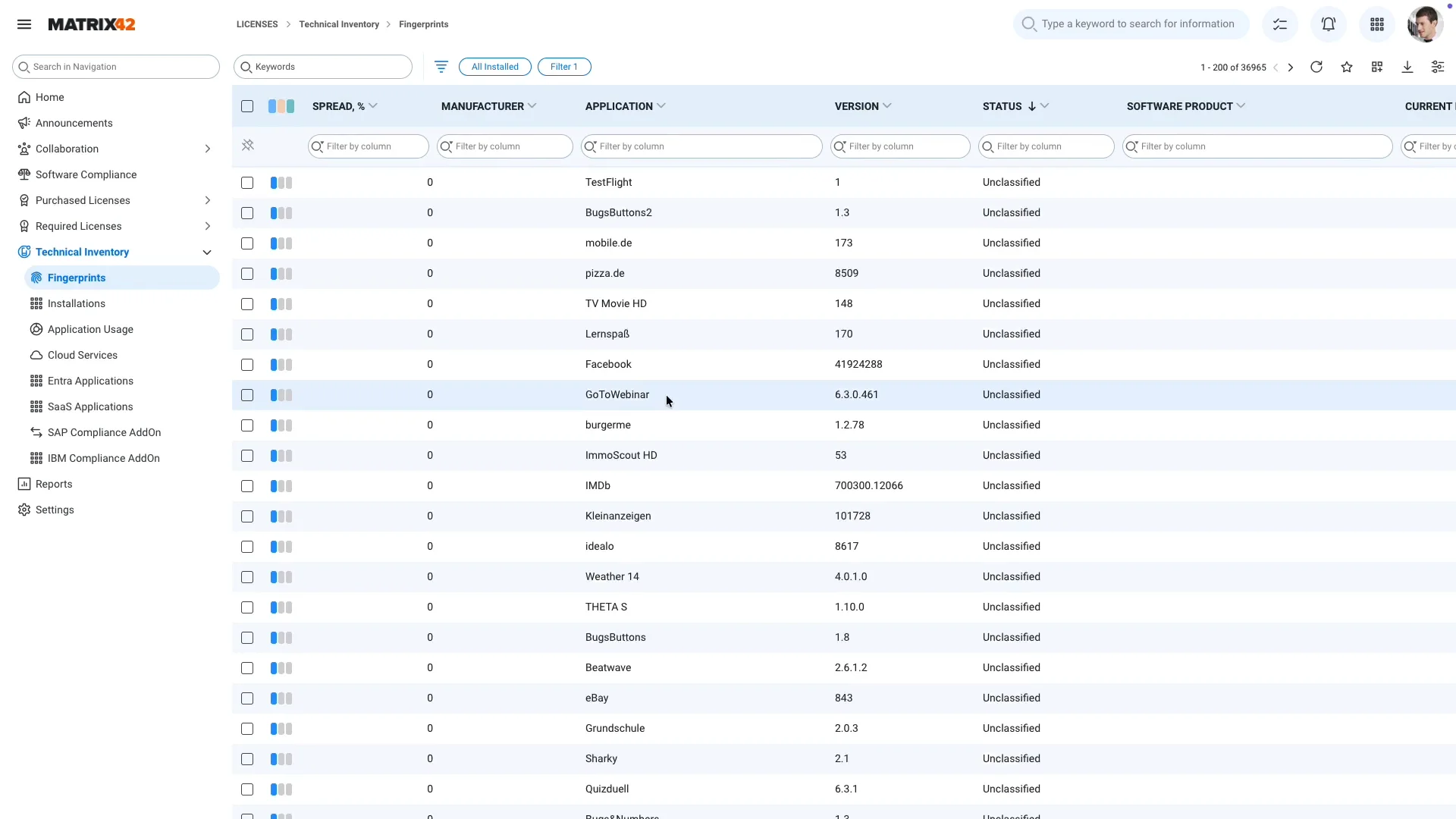1456x819 pixels.
Task: Open Home in the navigation
Action: click(49, 97)
